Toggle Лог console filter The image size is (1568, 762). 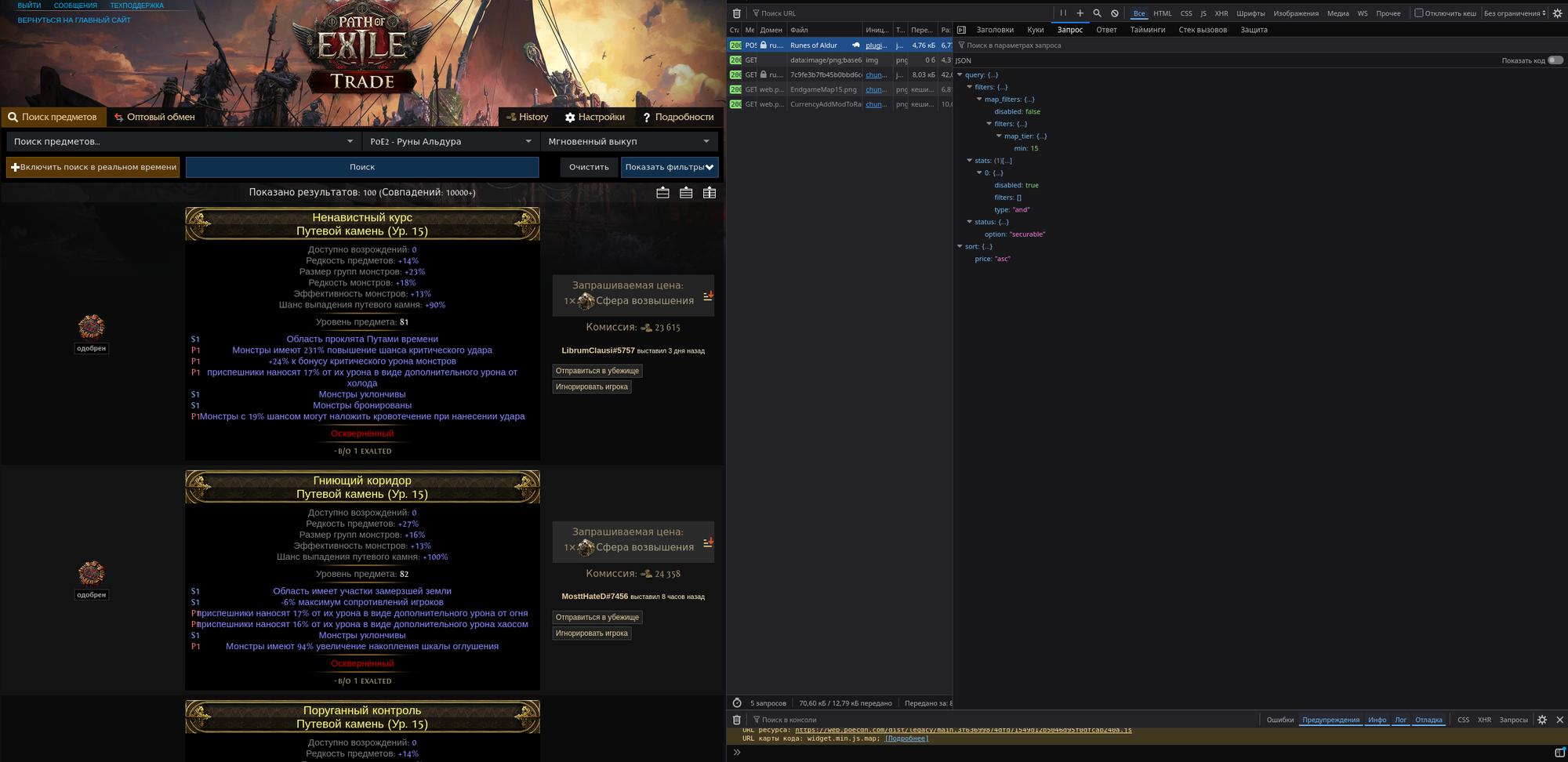point(1401,720)
